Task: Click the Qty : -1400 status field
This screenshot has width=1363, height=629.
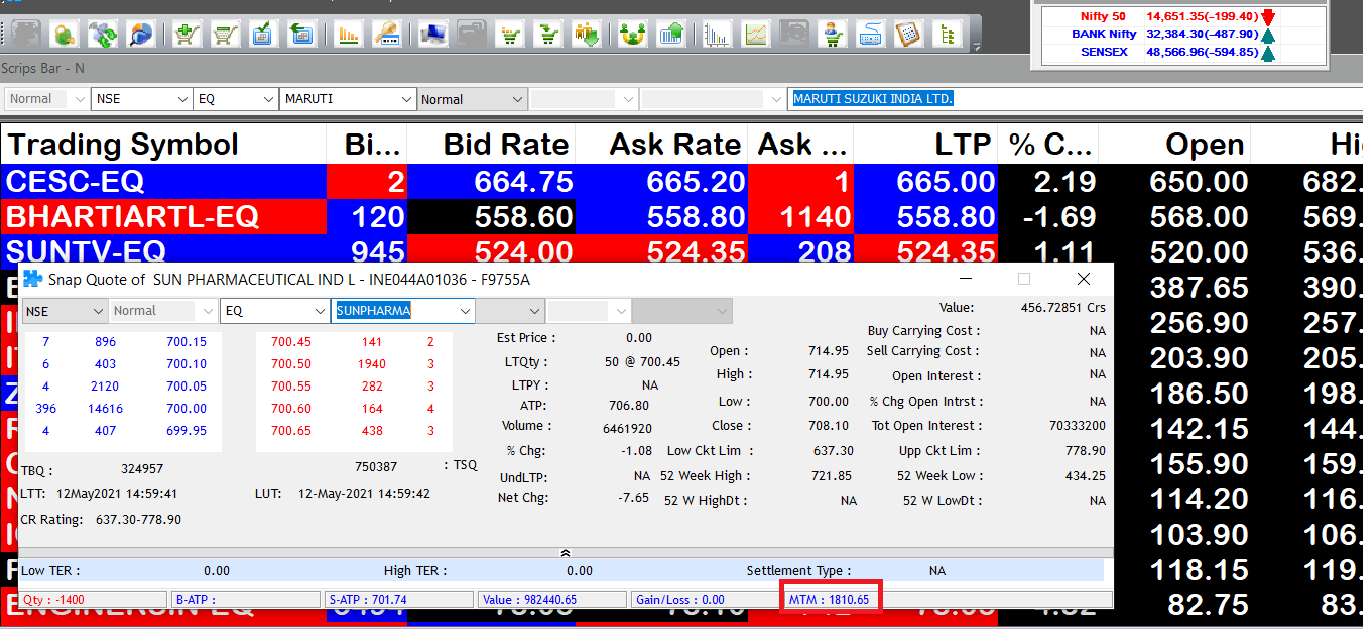Action: tap(93, 600)
